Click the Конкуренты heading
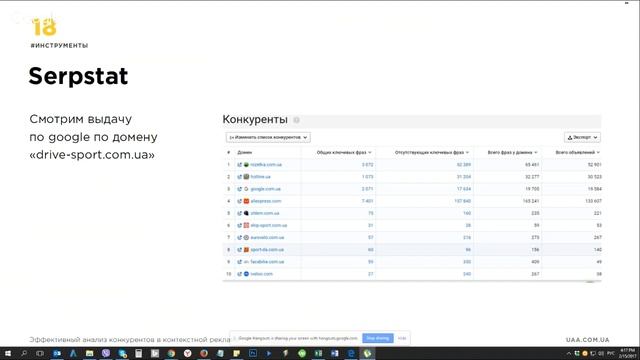This screenshot has width=640, height=360. (255, 120)
